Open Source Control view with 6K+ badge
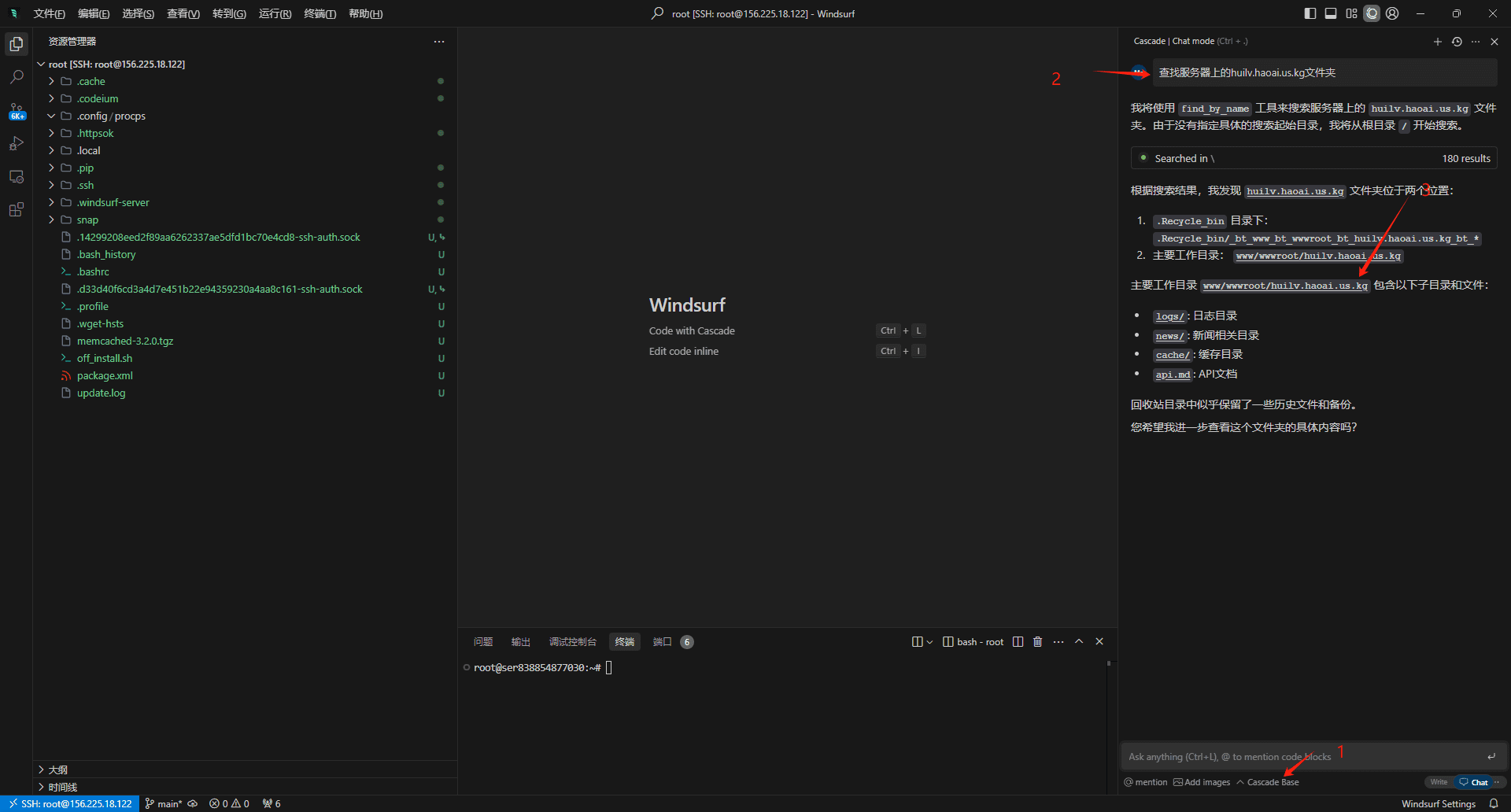This screenshot has height=812, width=1511. tap(17, 111)
